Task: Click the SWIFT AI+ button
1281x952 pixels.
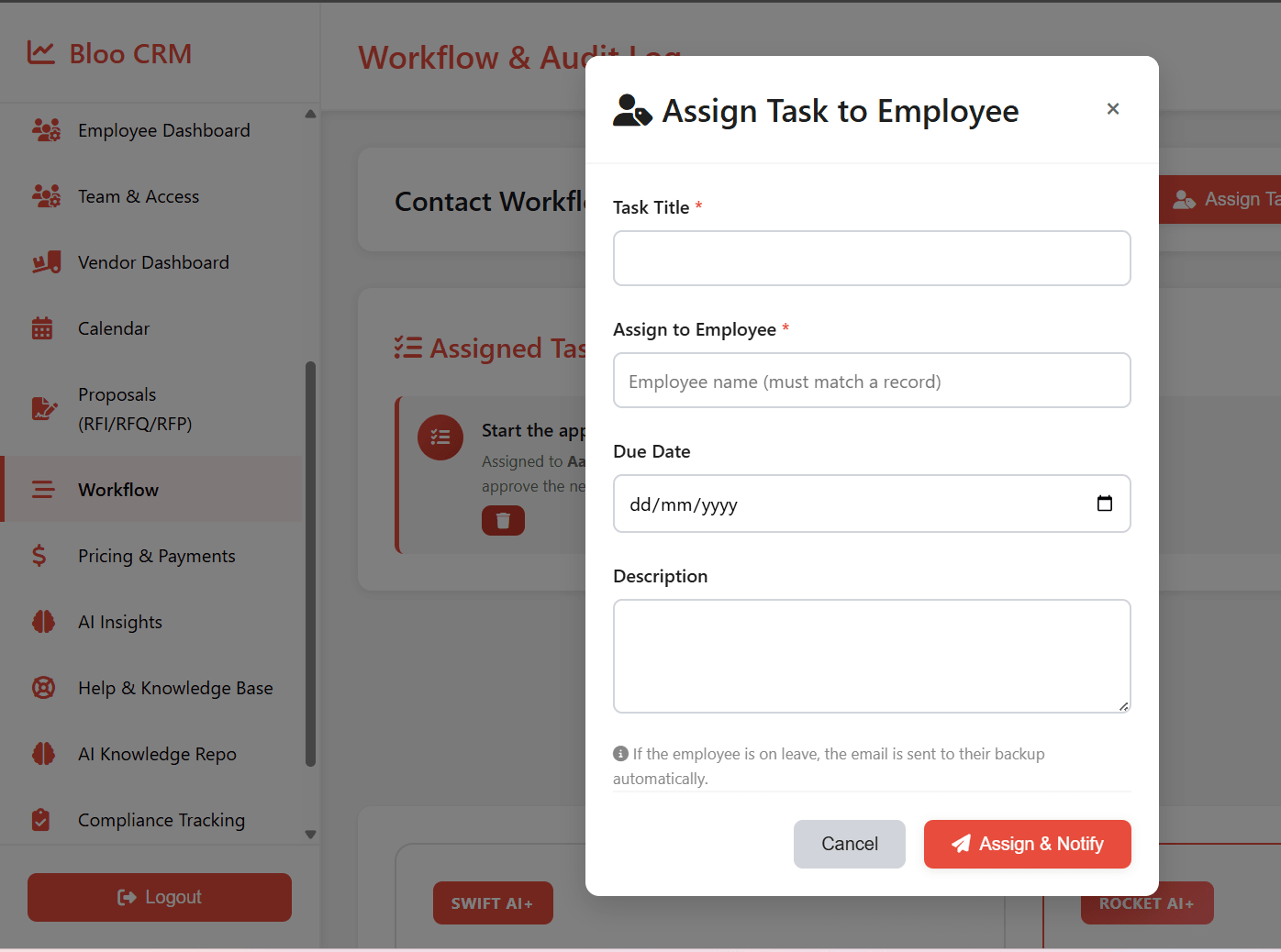Action: tap(493, 903)
